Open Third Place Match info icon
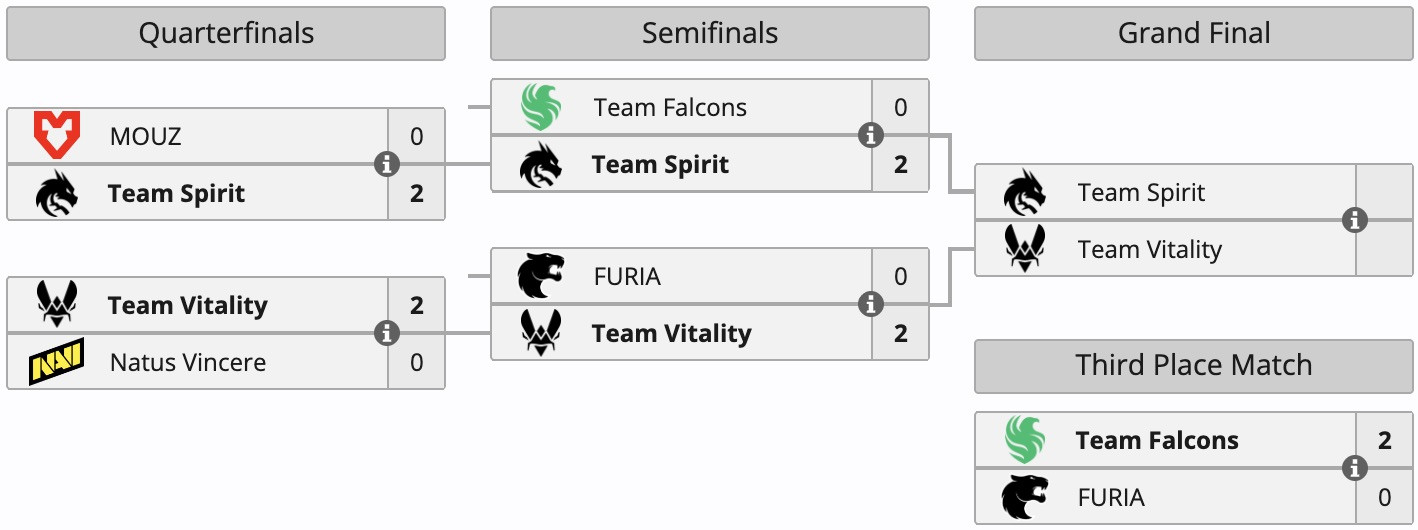 point(1355,468)
